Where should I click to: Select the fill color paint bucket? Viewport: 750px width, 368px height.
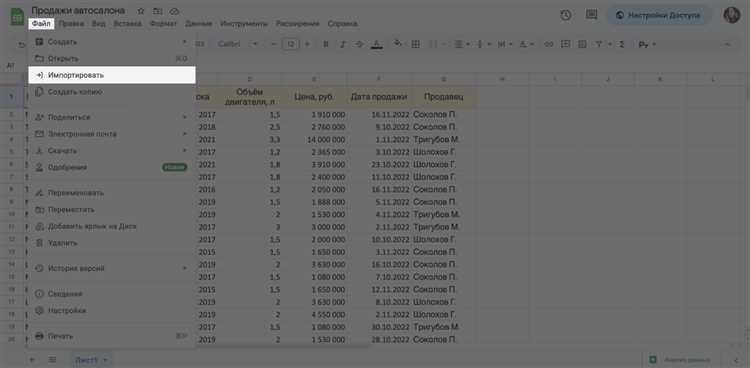pos(397,44)
